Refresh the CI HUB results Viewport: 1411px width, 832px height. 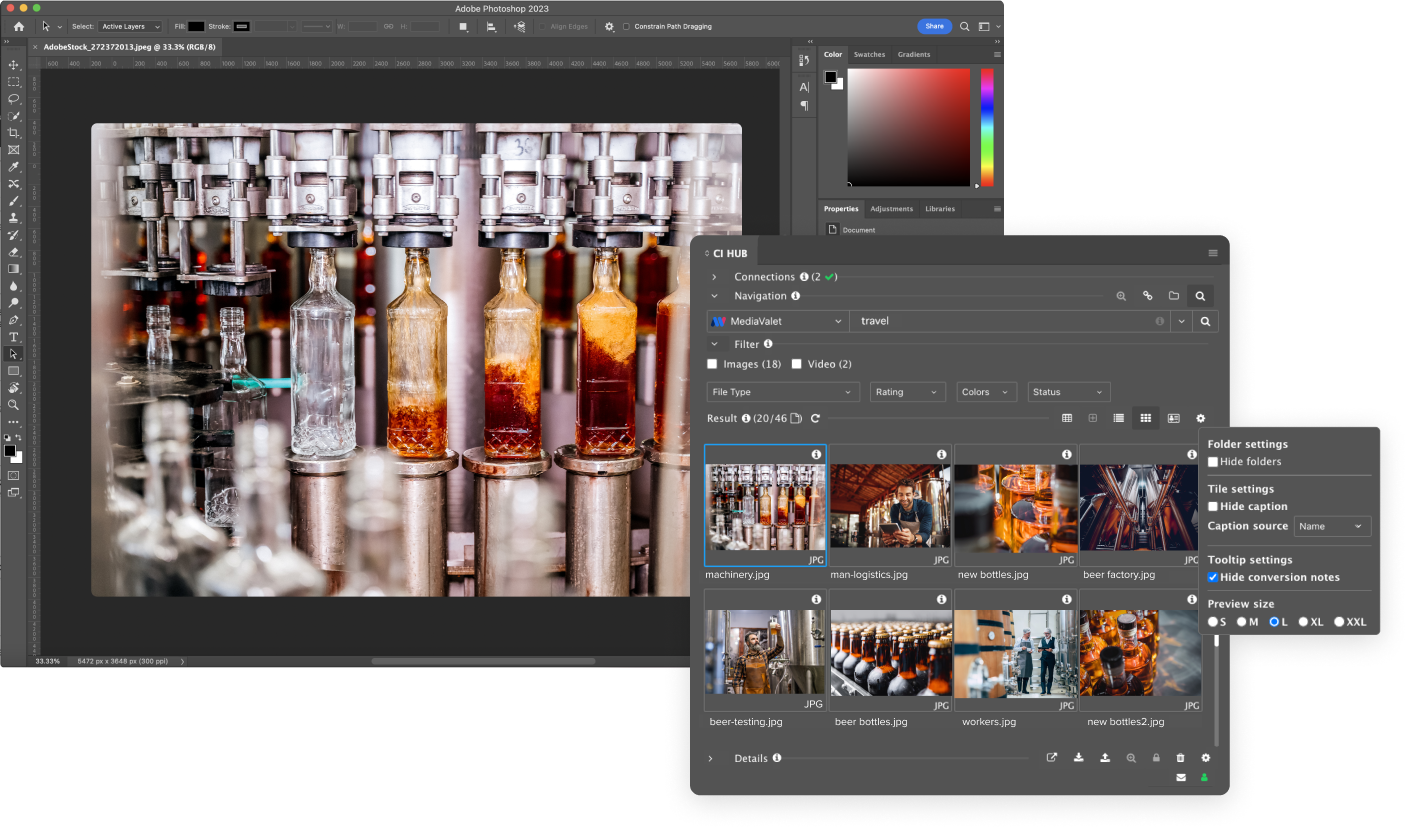[815, 418]
